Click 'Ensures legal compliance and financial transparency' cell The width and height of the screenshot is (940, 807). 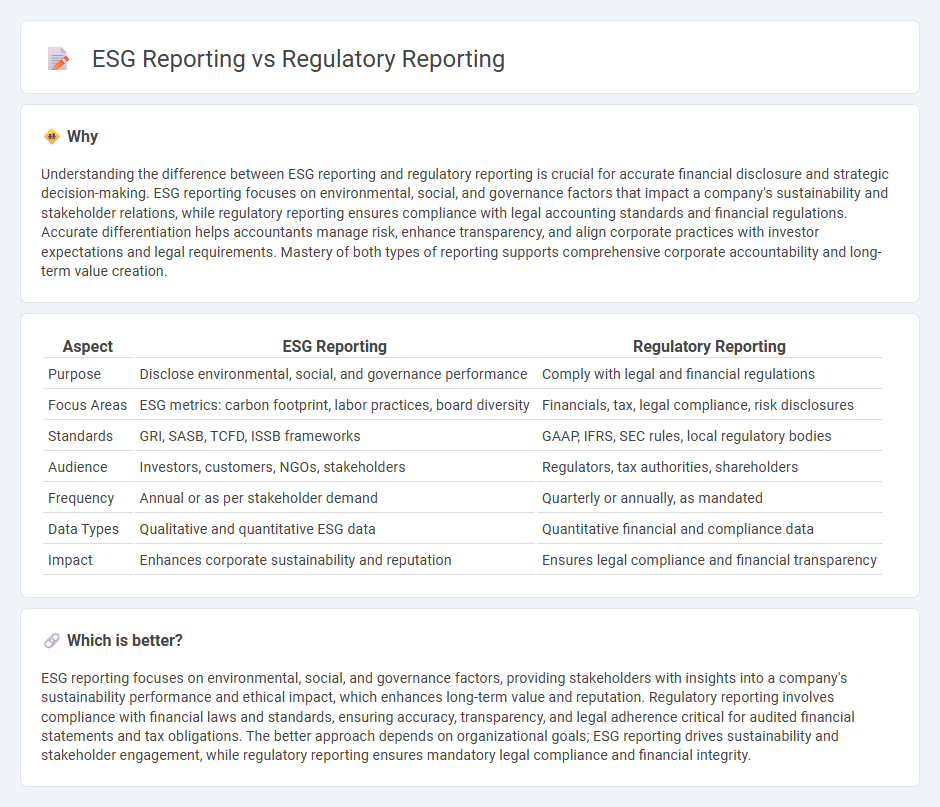[x=709, y=560]
